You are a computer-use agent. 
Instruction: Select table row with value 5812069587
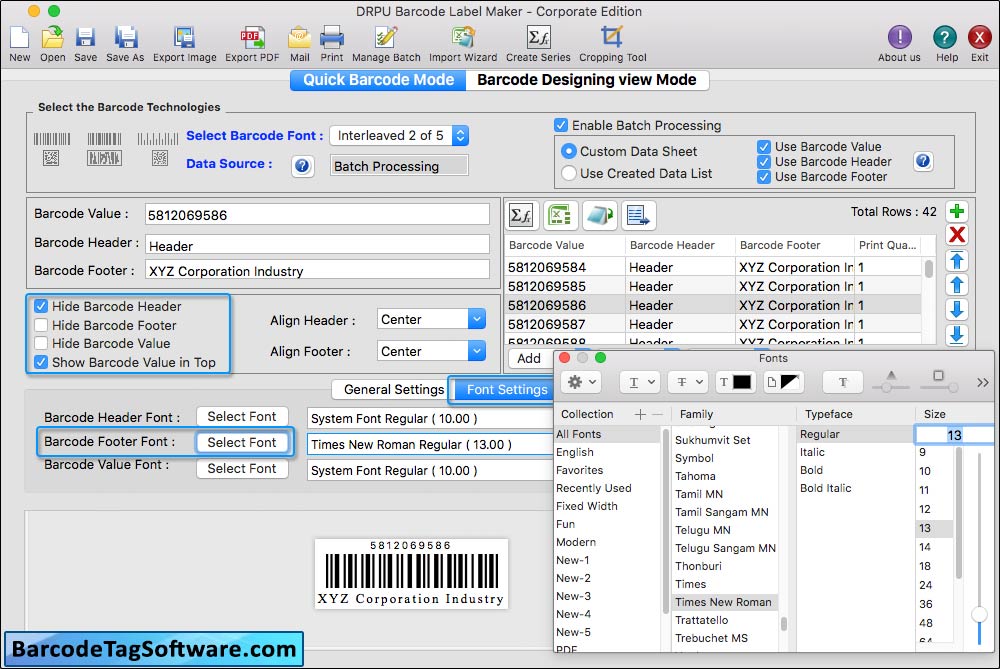pyautogui.click(x=713, y=324)
